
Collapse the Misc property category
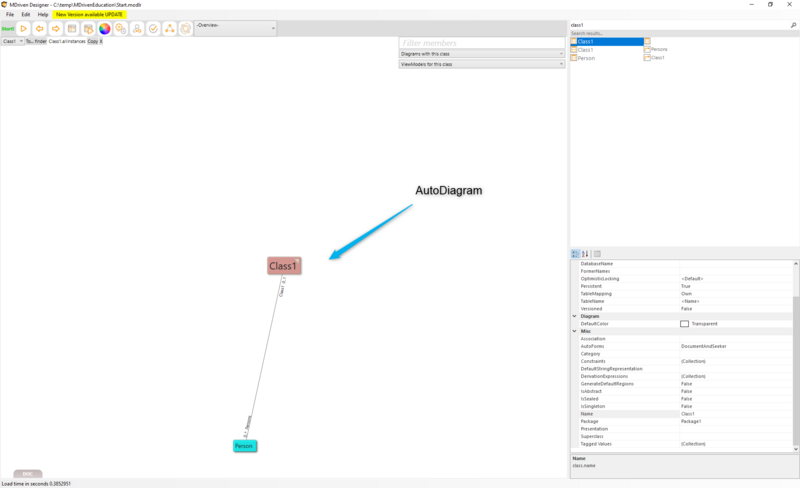[574, 331]
